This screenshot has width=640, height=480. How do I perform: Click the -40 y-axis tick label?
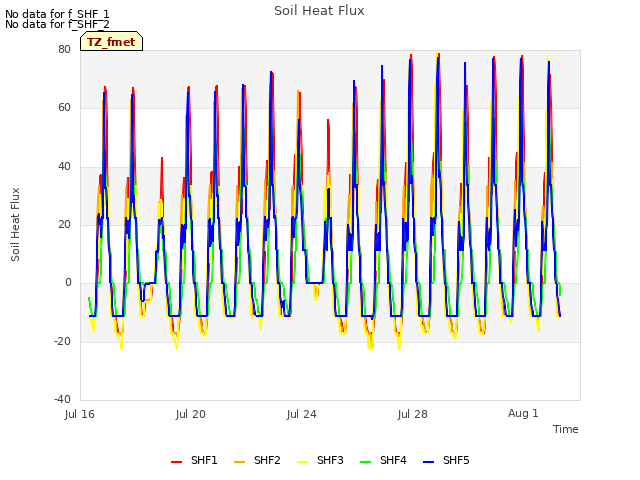(x=62, y=399)
